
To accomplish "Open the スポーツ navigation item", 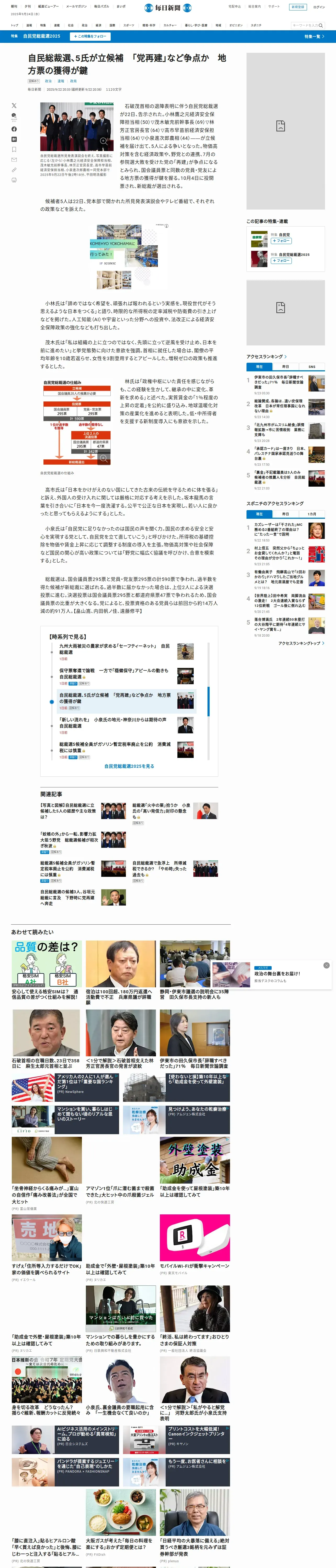I will tap(129, 26).
